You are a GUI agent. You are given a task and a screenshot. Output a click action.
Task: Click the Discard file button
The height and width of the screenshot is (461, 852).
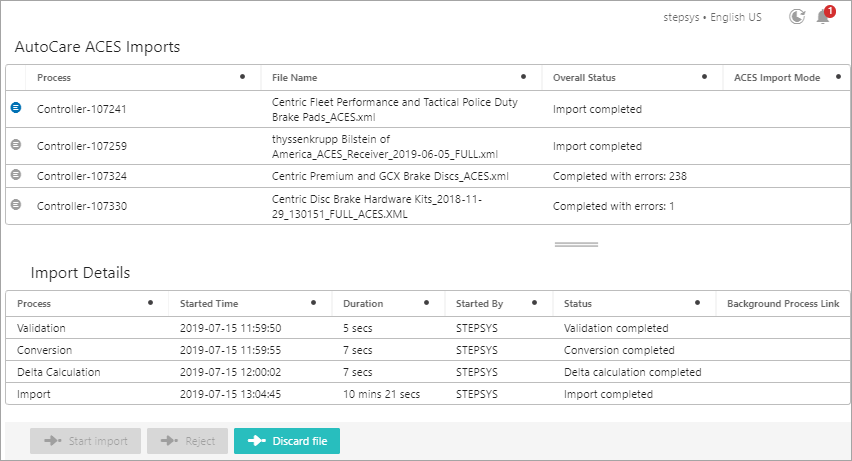click(x=287, y=441)
